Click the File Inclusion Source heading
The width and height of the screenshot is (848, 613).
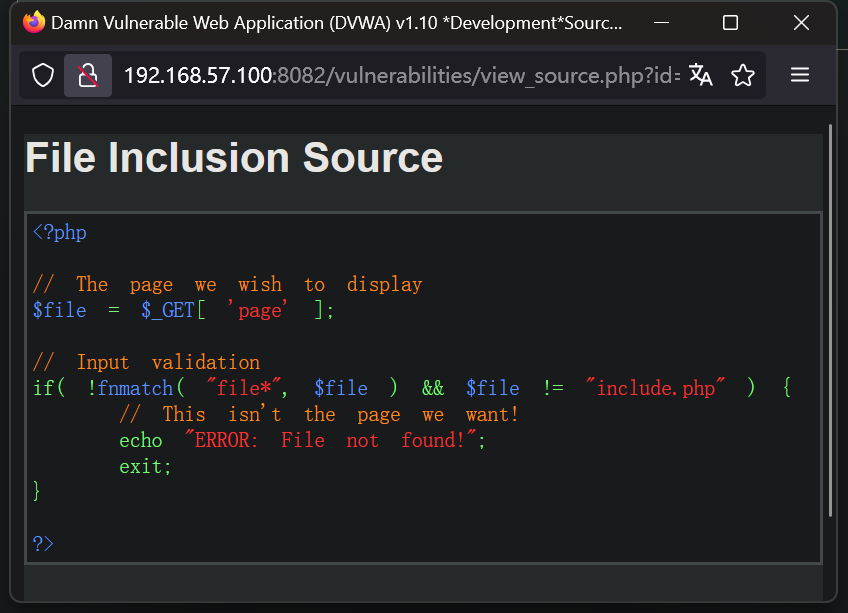(234, 158)
